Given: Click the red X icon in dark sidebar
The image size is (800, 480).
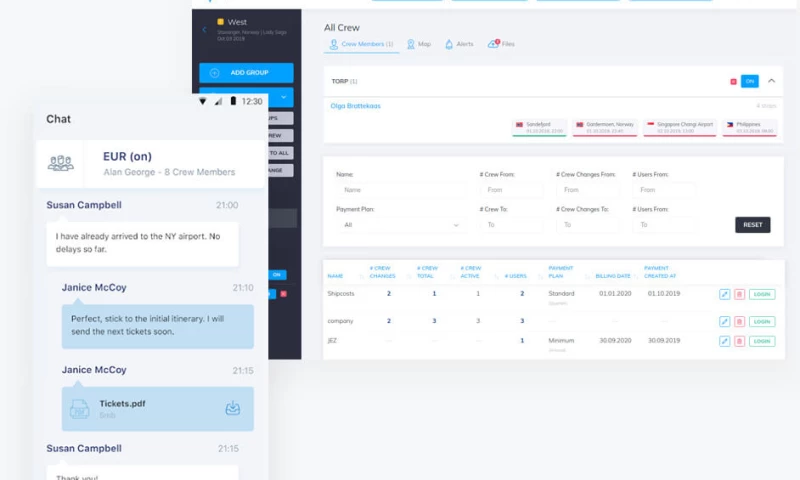Looking at the screenshot, I should pos(284,294).
